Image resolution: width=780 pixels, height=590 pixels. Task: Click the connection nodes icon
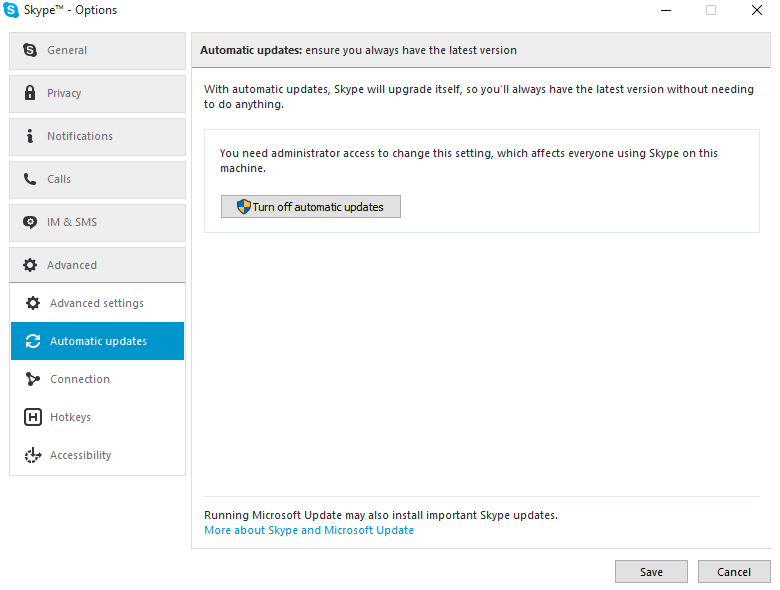[x=33, y=379]
